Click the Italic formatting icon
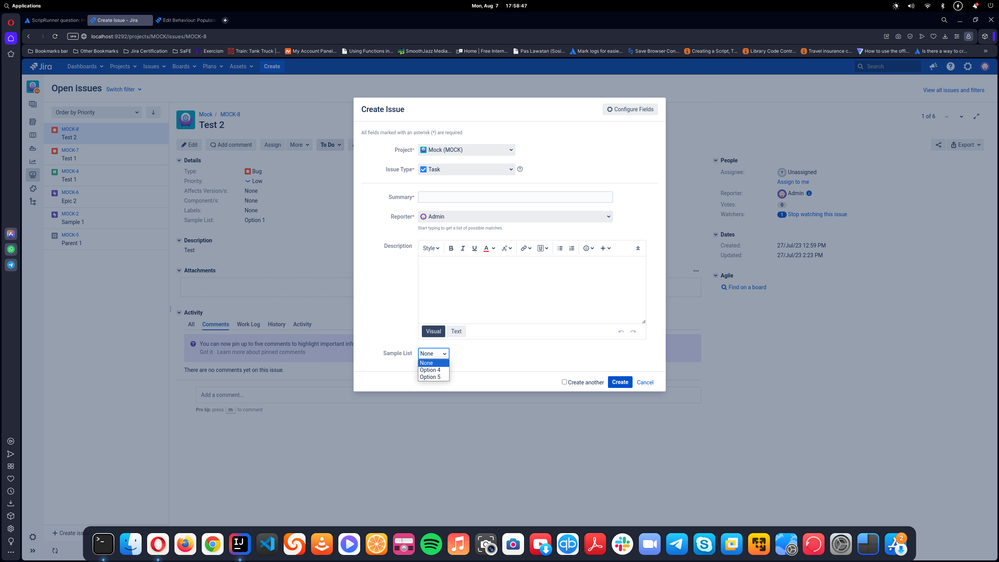 coord(463,249)
